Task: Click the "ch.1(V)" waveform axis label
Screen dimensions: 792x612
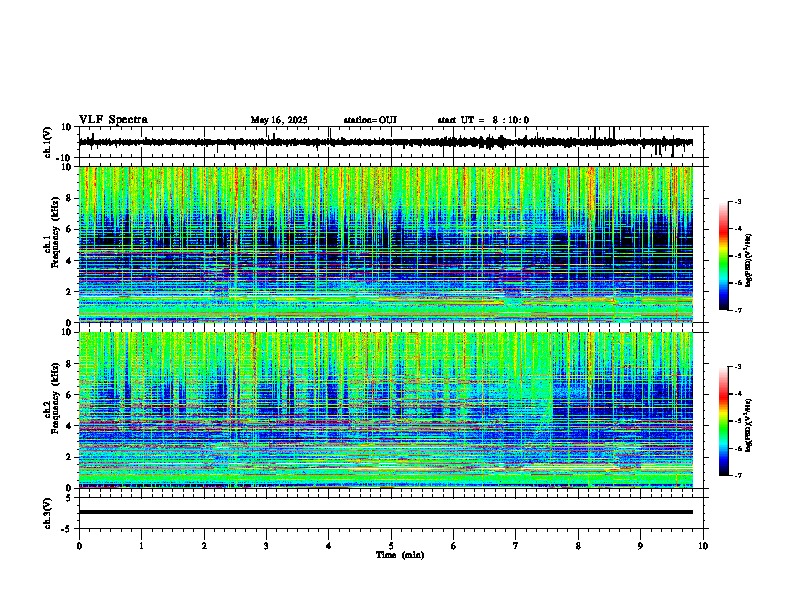Action: pos(48,142)
